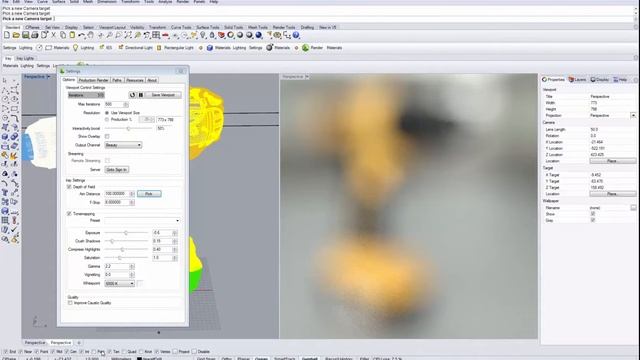Select the Pan hand tool icon

[91, 36]
